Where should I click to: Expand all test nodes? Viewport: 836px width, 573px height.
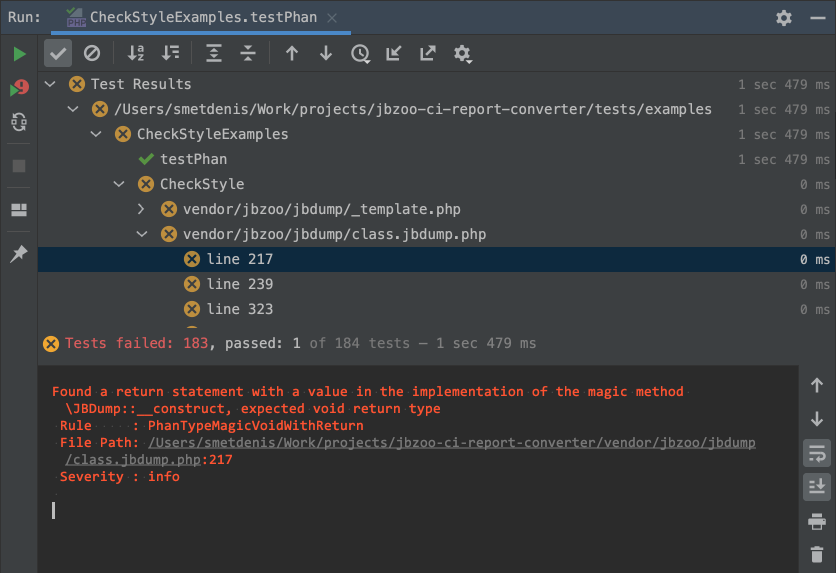[x=214, y=53]
